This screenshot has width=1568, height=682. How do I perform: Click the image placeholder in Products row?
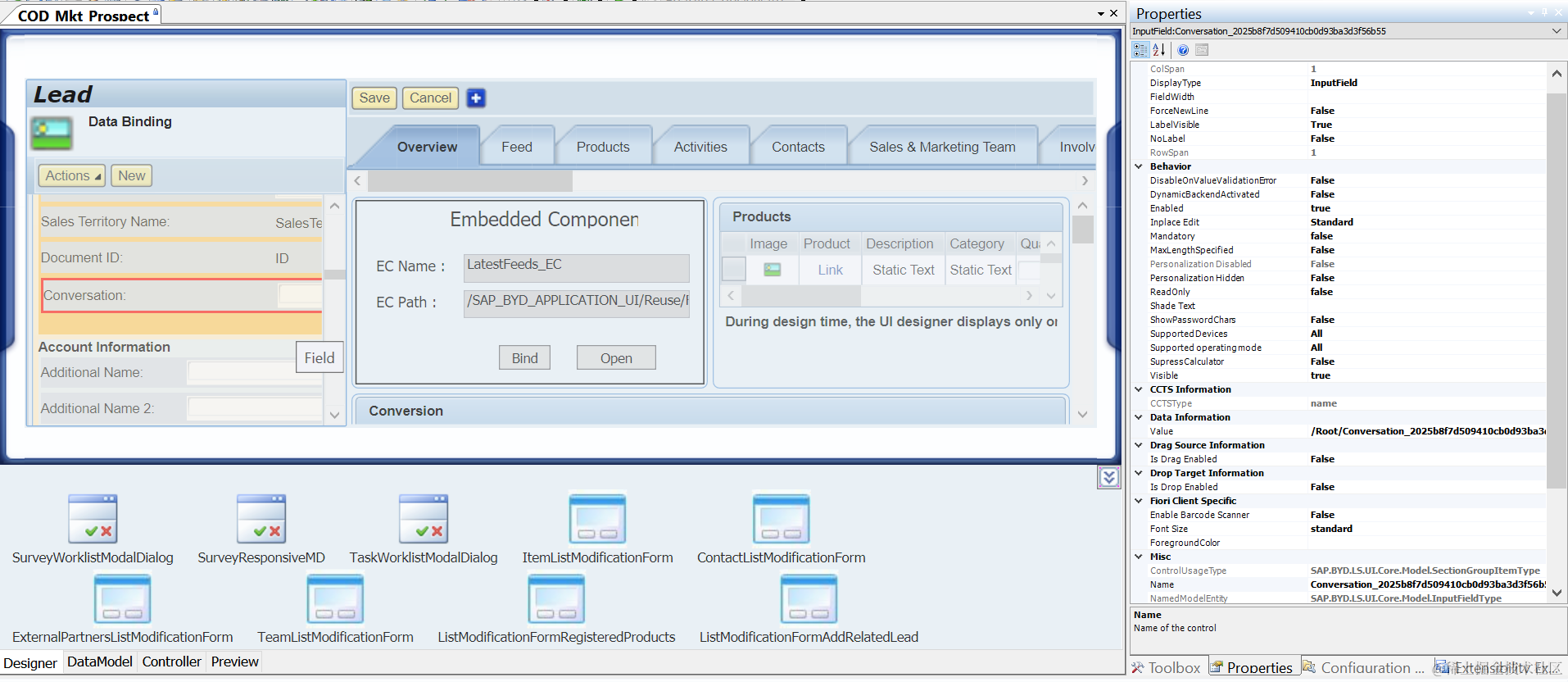coord(772,270)
